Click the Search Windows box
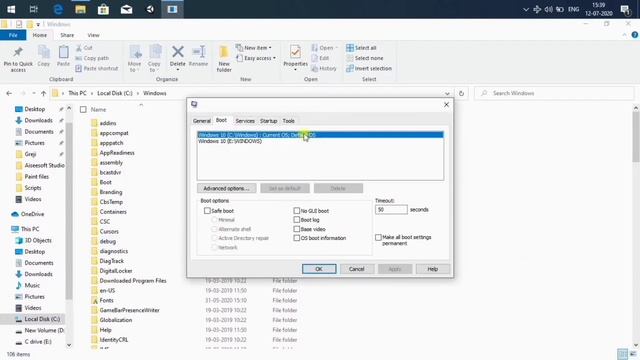This screenshot has height=360, width=640. [x=554, y=93]
